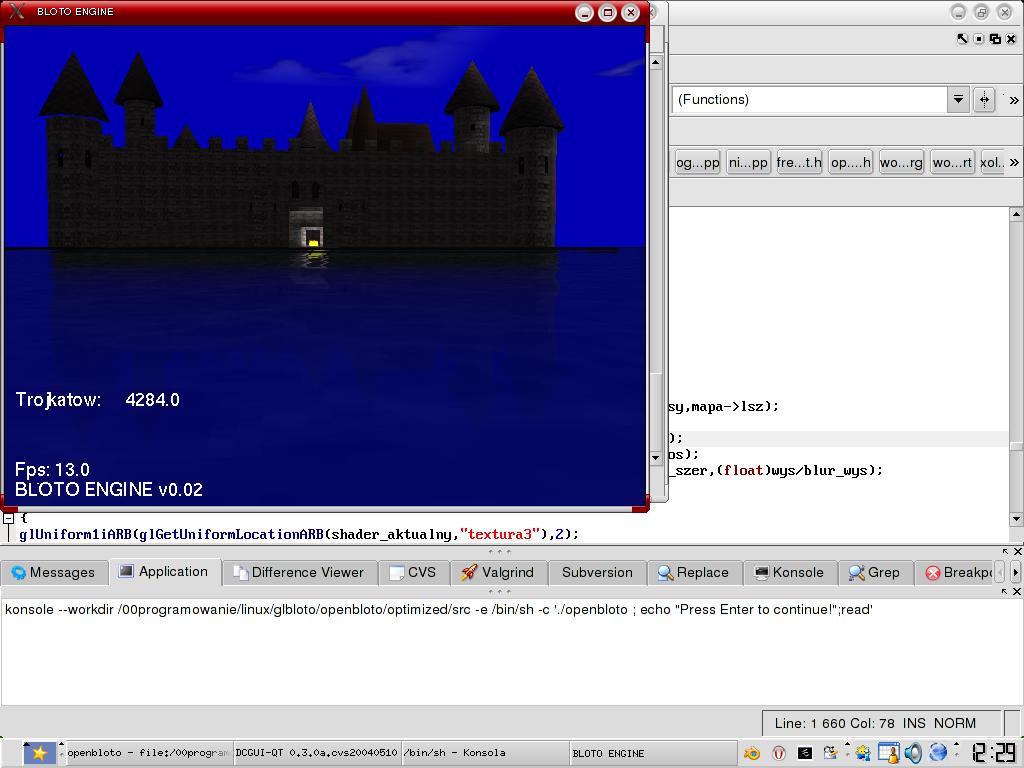Open the (Functions) combo box dropdown arrow

958,100
